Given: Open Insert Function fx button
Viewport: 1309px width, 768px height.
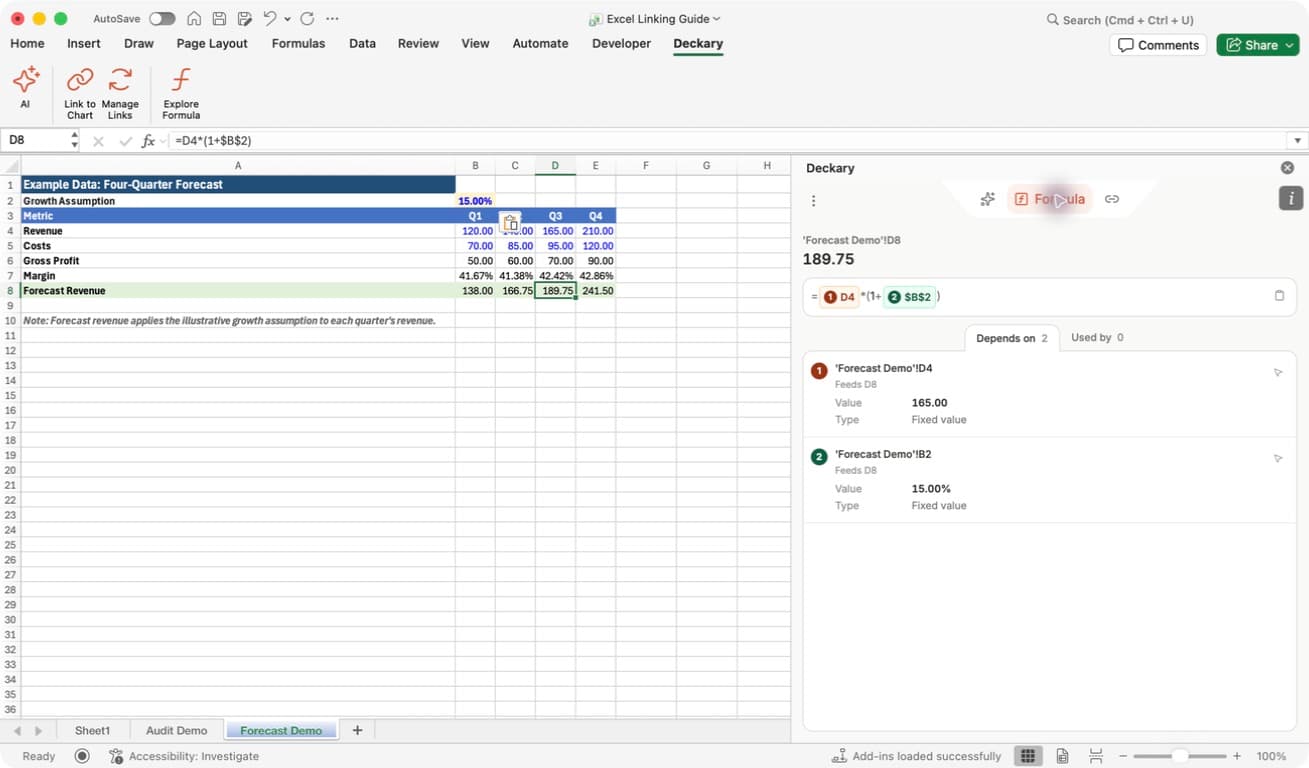Looking at the screenshot, I should 148,141.
